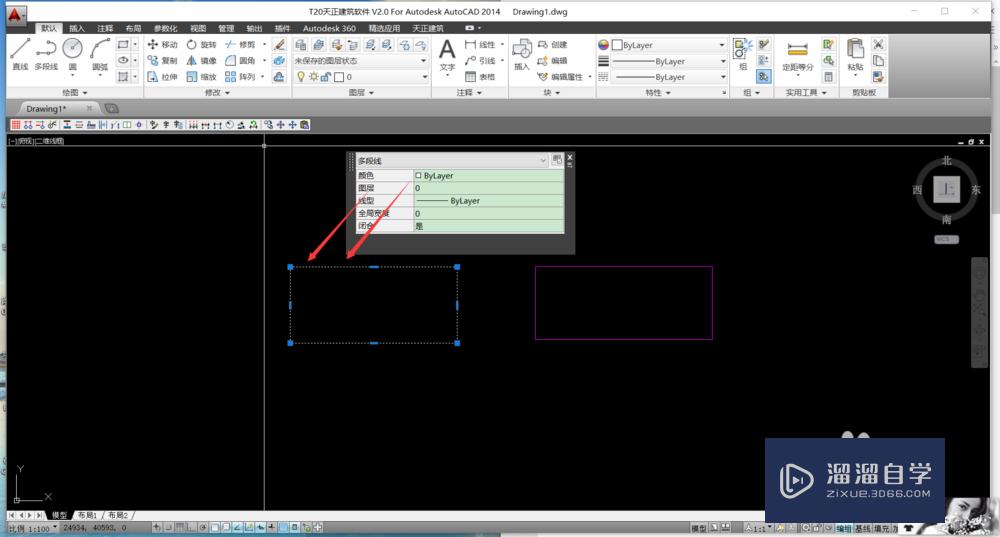1000x537 pixels.
Task: Click the 旋转 (Rotate) tool
Action: point(202,45)
